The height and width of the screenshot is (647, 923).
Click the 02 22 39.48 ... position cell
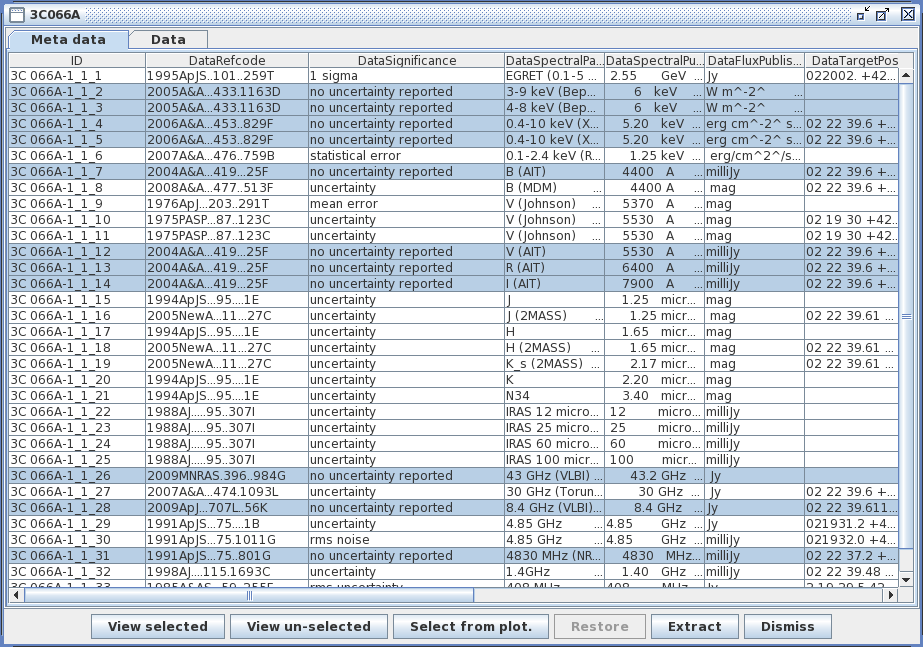point(852,572)
